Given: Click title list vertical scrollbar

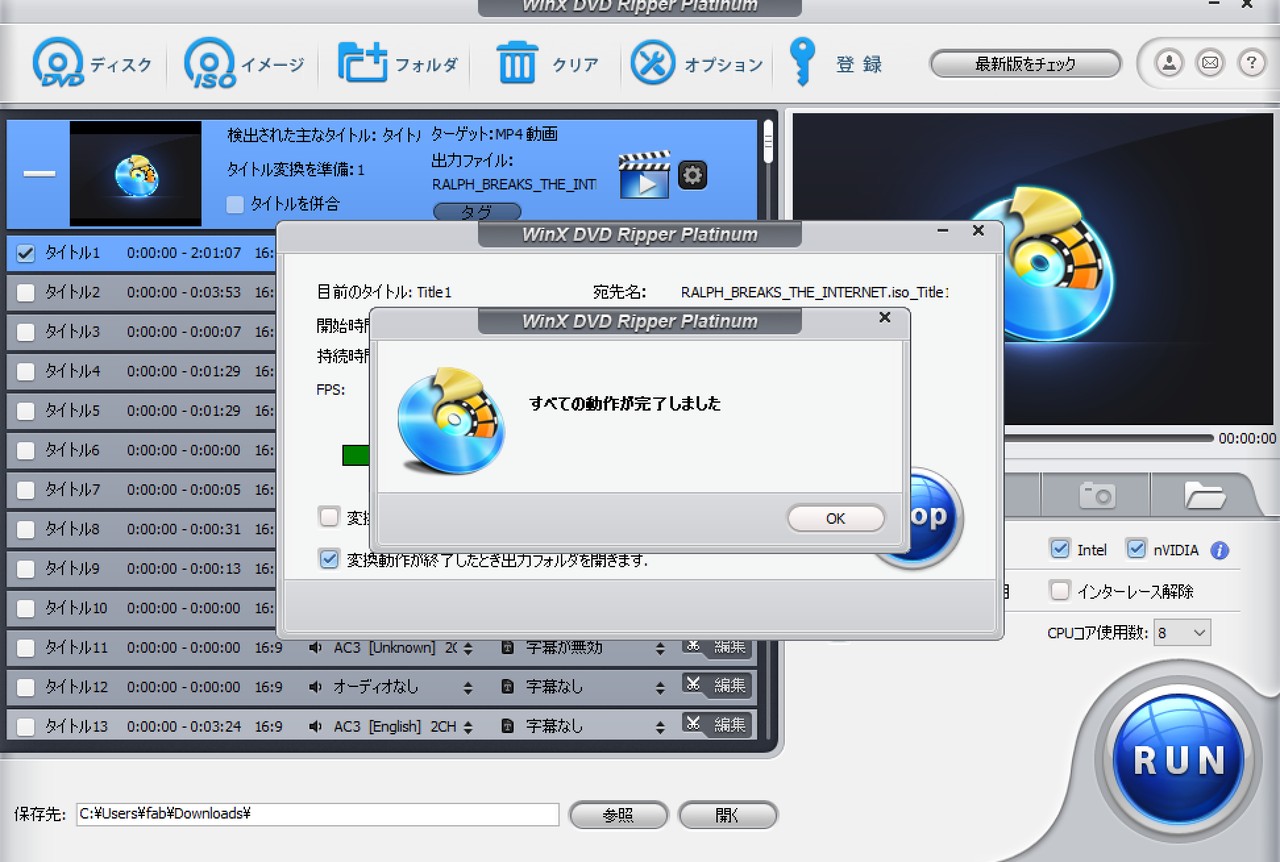Looking at the screenshot, I should (768, 142).
